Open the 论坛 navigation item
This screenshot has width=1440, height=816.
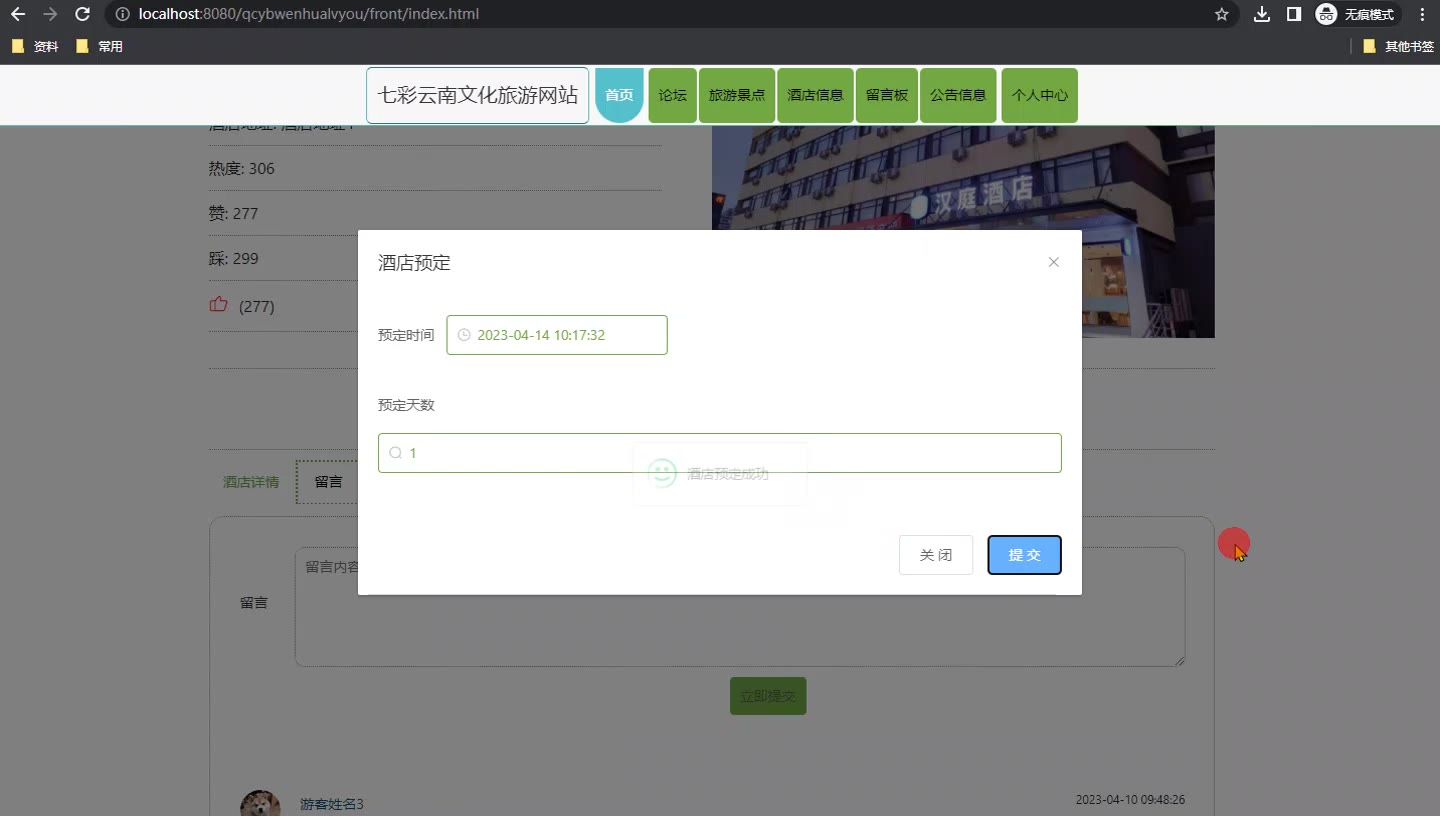[x=672, y=95]
